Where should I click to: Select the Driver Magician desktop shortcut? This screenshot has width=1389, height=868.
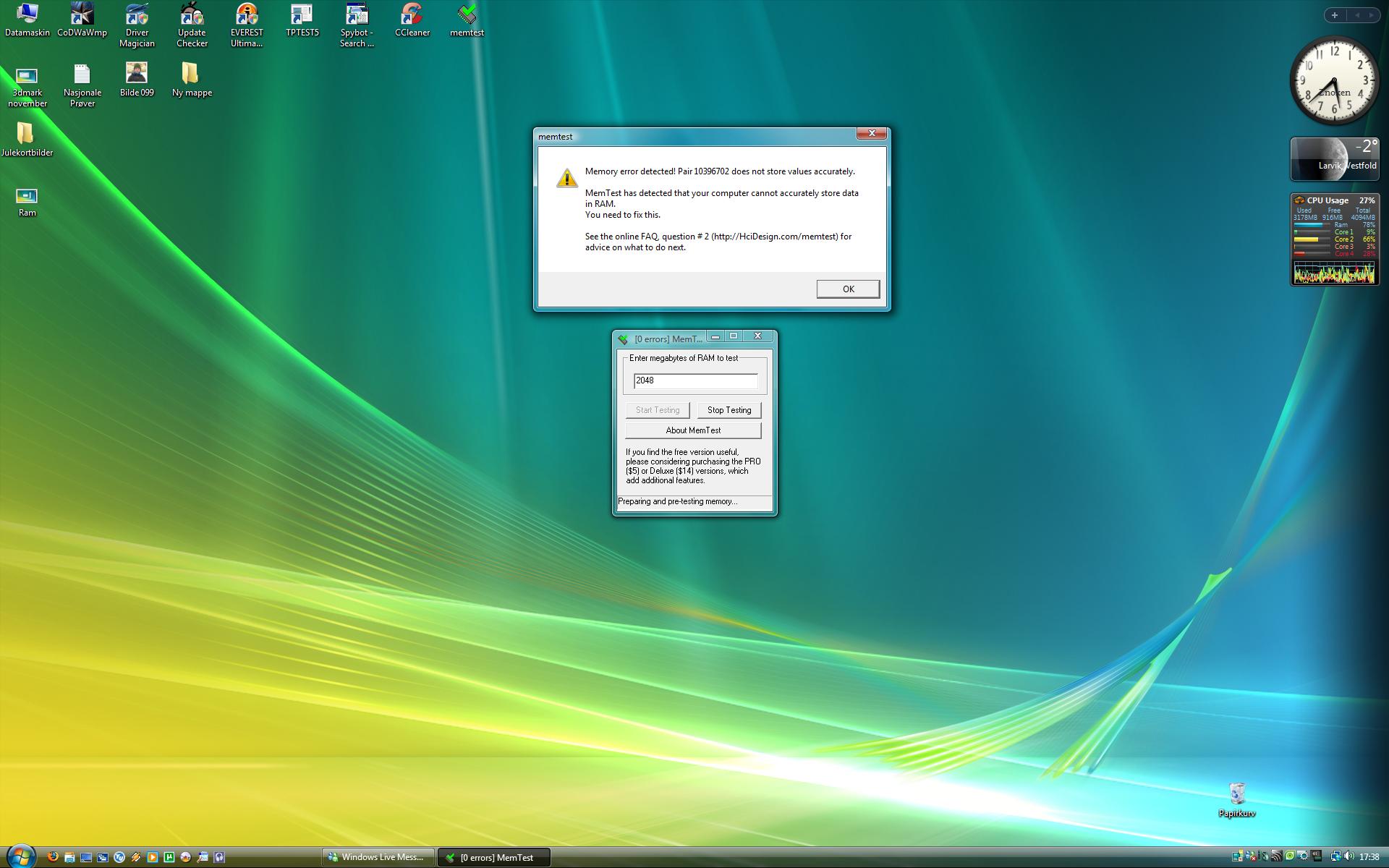(137, 25)
